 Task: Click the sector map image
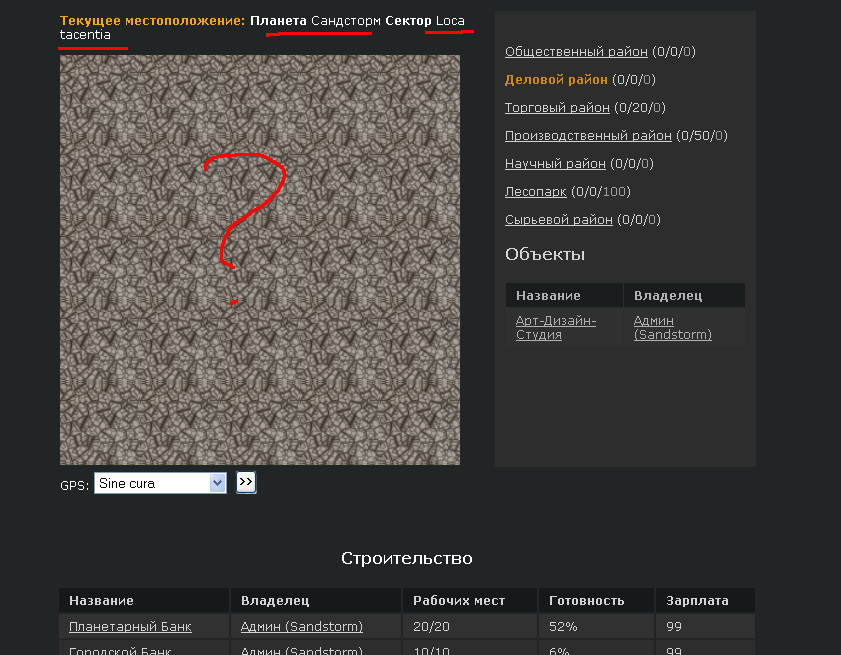(x=260, y=260)
